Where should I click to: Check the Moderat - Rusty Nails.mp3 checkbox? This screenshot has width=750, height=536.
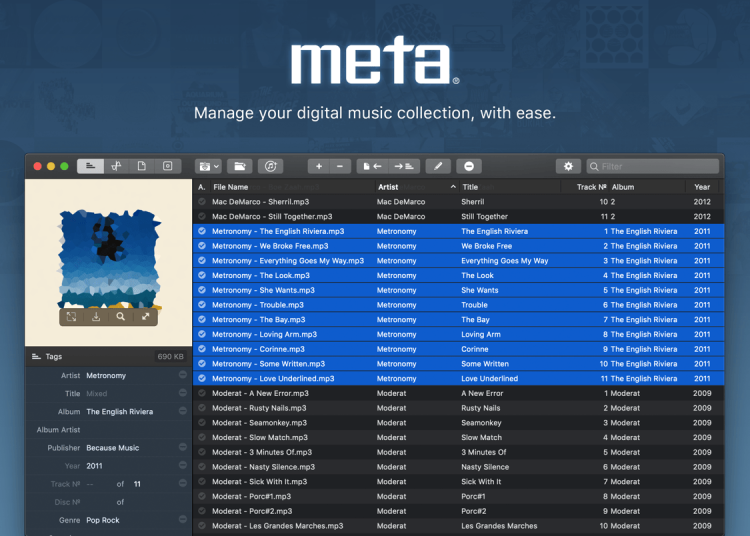(x=202, y=408)
